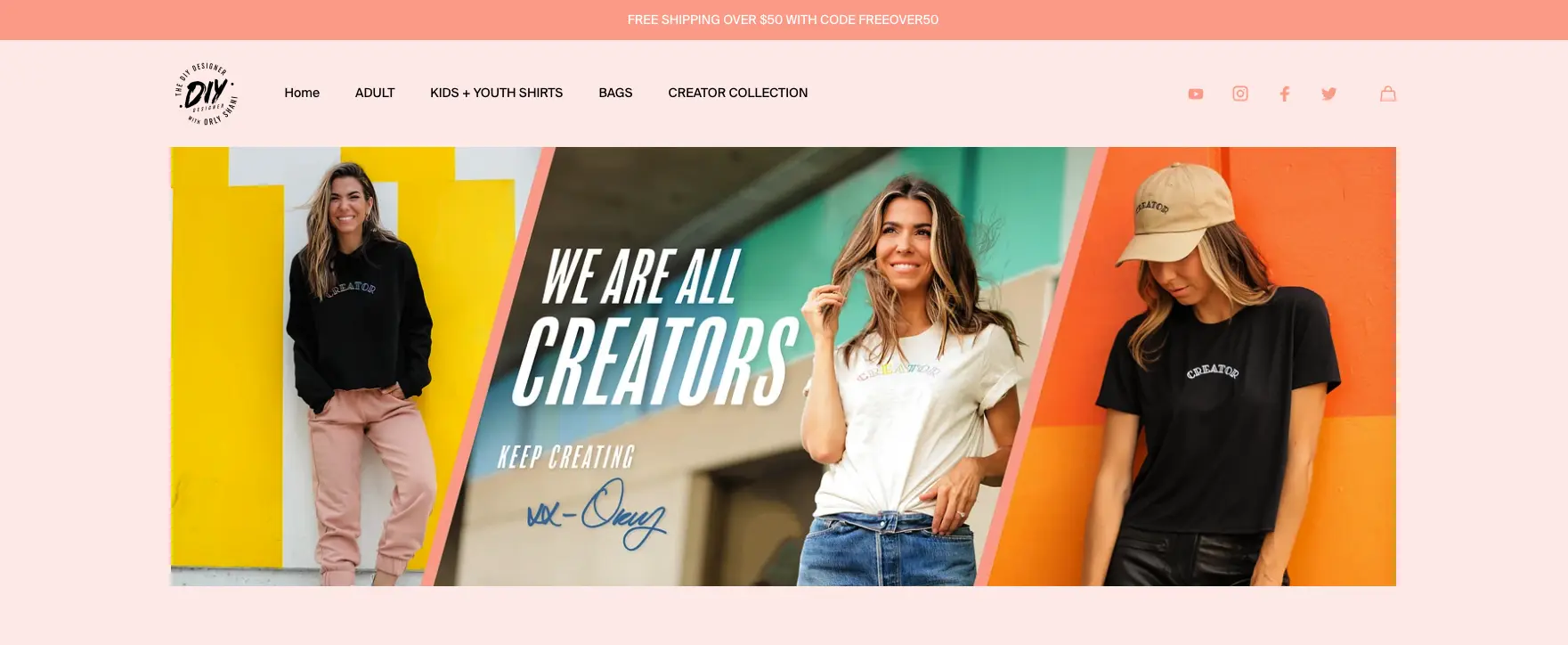The width and height of the screenshot is (1568, 645).
Task: Open the BAGS navigation link
Action: (615, 93)
